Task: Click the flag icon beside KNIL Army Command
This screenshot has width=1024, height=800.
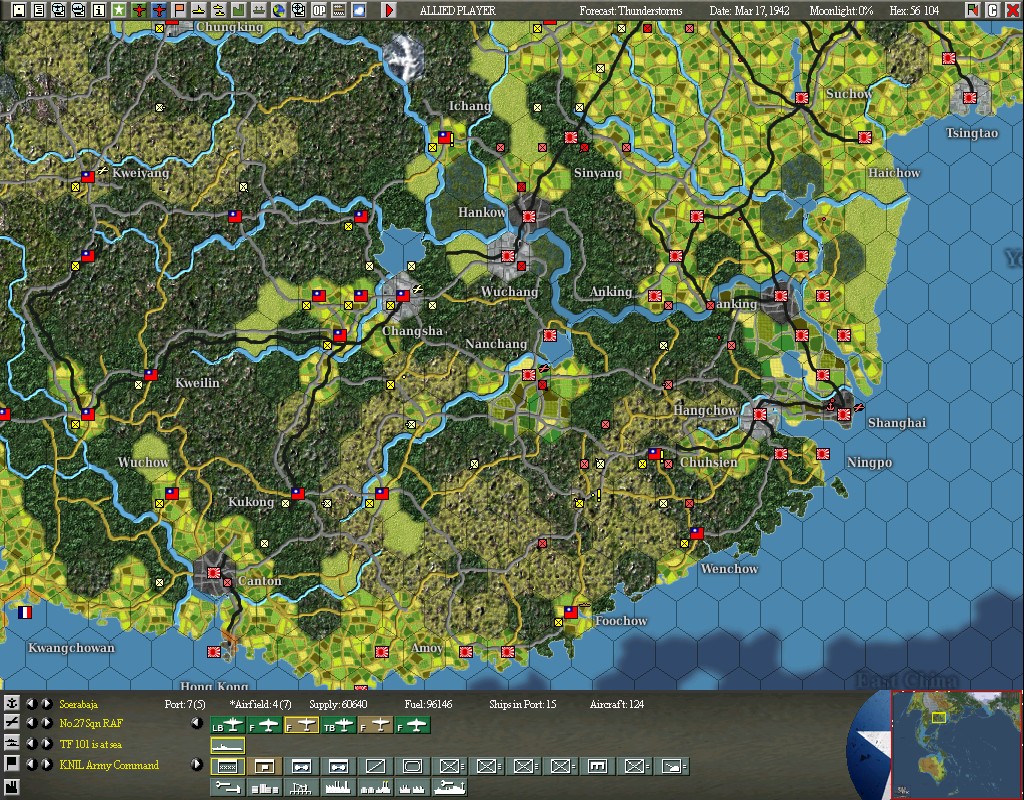Action: (x=12, y=763)
